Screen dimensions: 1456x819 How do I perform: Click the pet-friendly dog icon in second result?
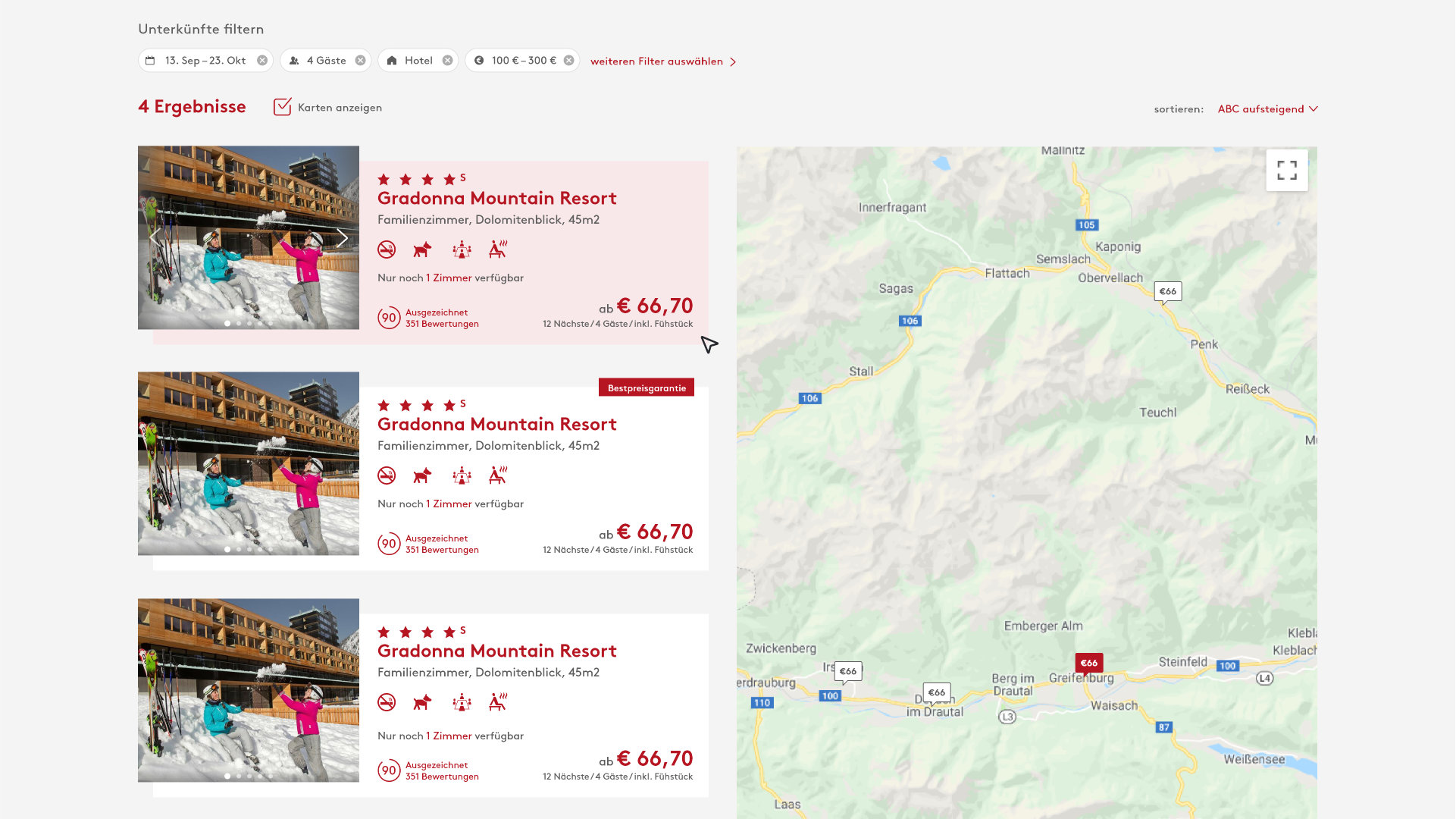[x=422, y=475]
